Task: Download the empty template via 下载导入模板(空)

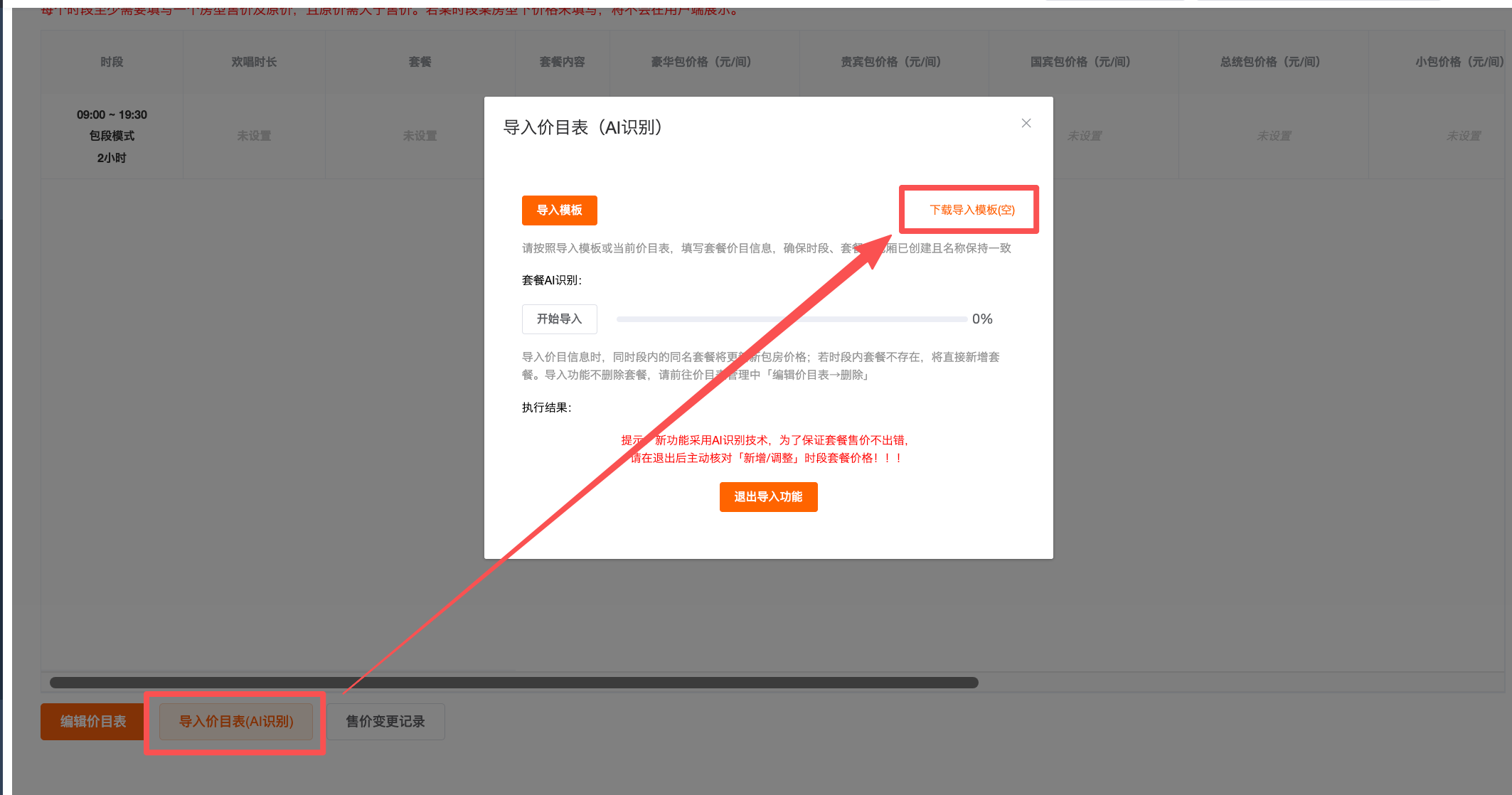Action: [971, 210]
